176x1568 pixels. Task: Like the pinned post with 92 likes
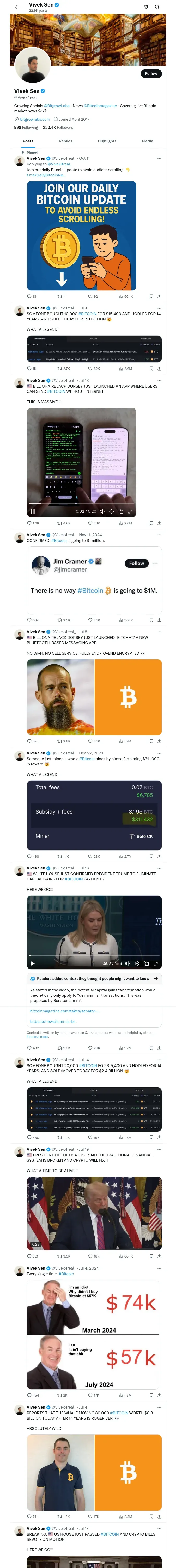pos(93,296)
